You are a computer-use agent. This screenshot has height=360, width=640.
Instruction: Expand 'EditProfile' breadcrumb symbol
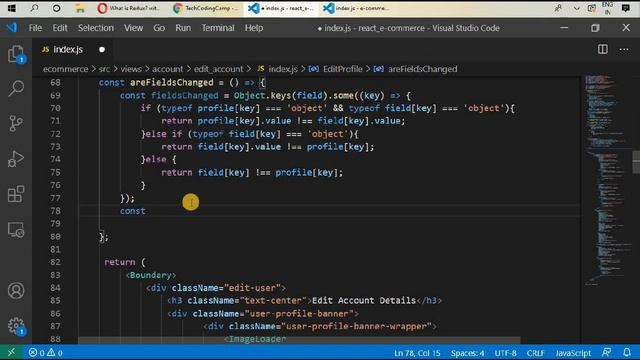pyautogui.click(x=342, y=69)
